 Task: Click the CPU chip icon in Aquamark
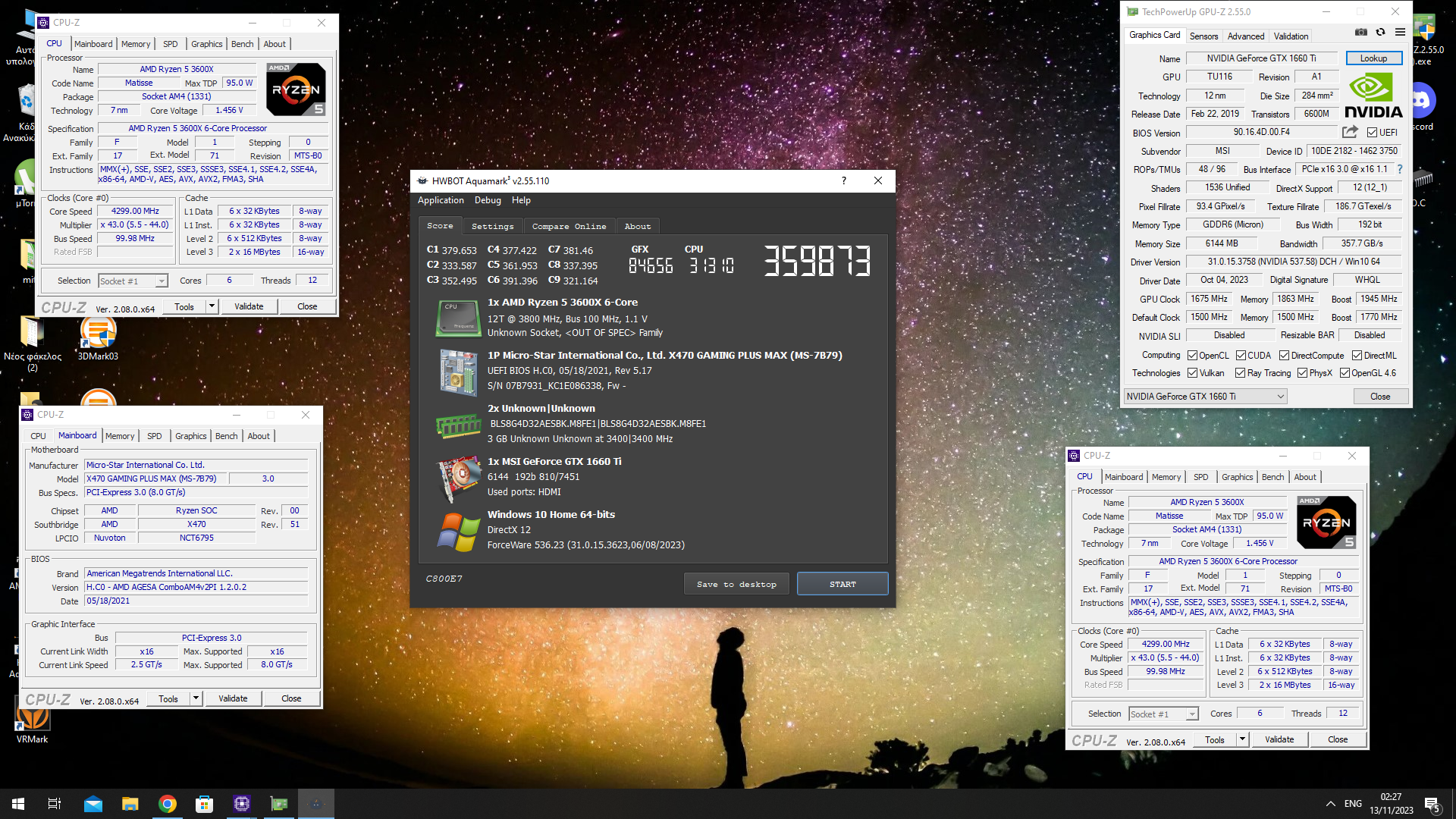point(458,318)
